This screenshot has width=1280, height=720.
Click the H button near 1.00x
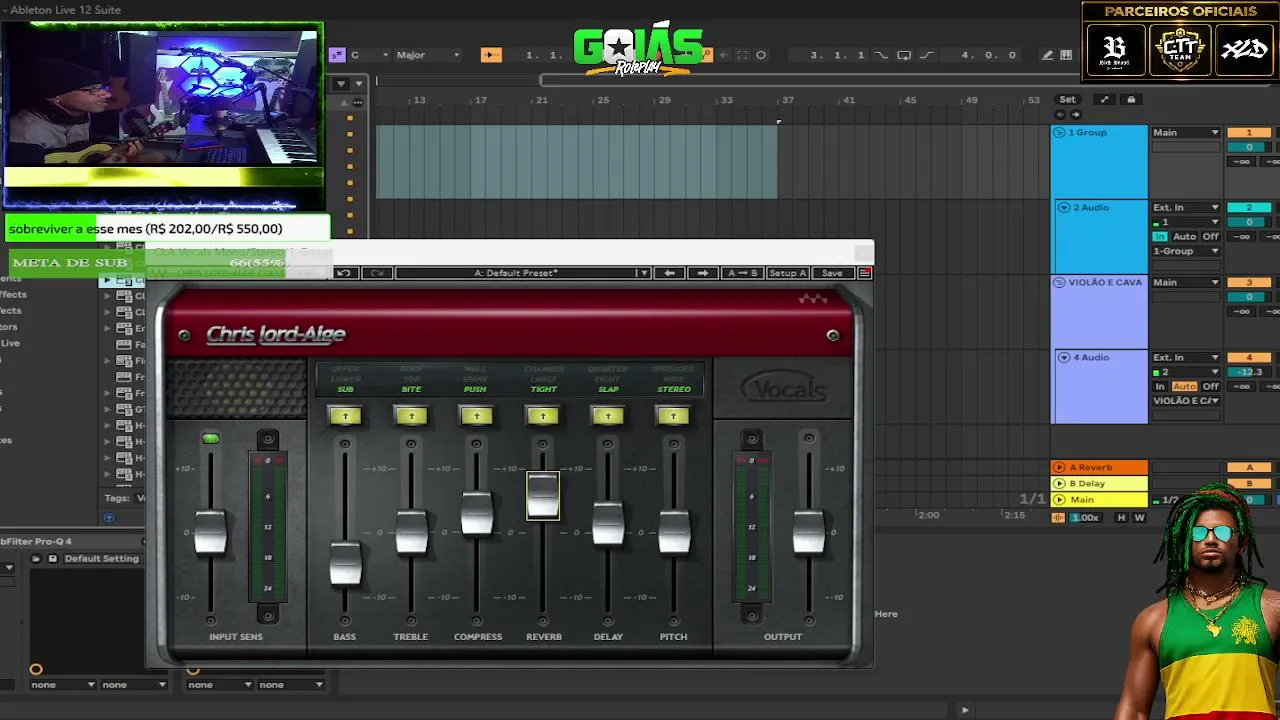[1121, 518]
